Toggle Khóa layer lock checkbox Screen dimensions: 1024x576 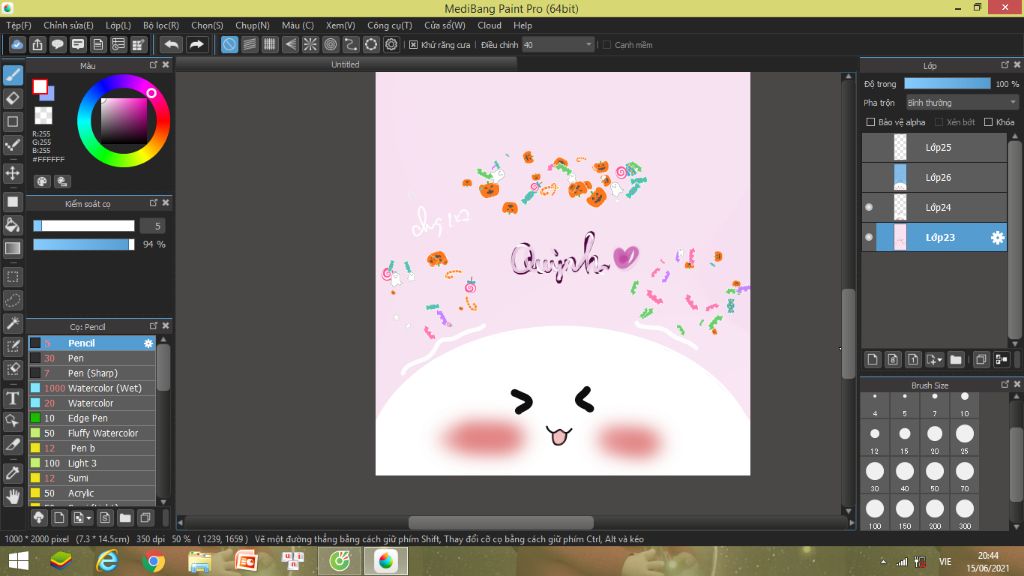988,122
